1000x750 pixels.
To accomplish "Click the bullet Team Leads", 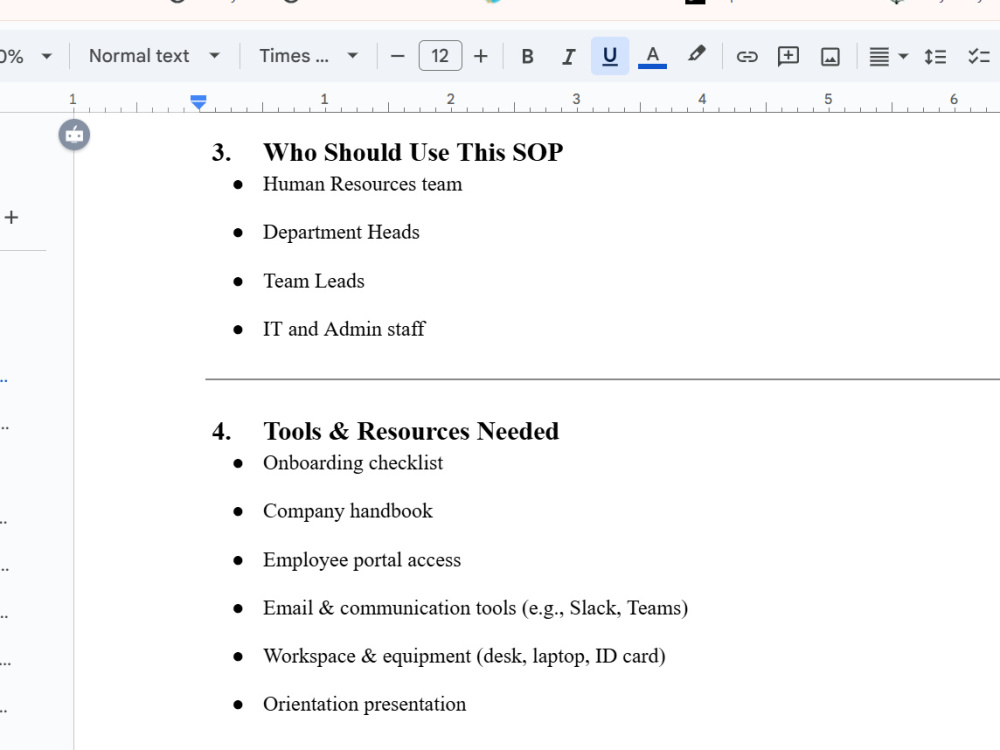I will [314, 281].
